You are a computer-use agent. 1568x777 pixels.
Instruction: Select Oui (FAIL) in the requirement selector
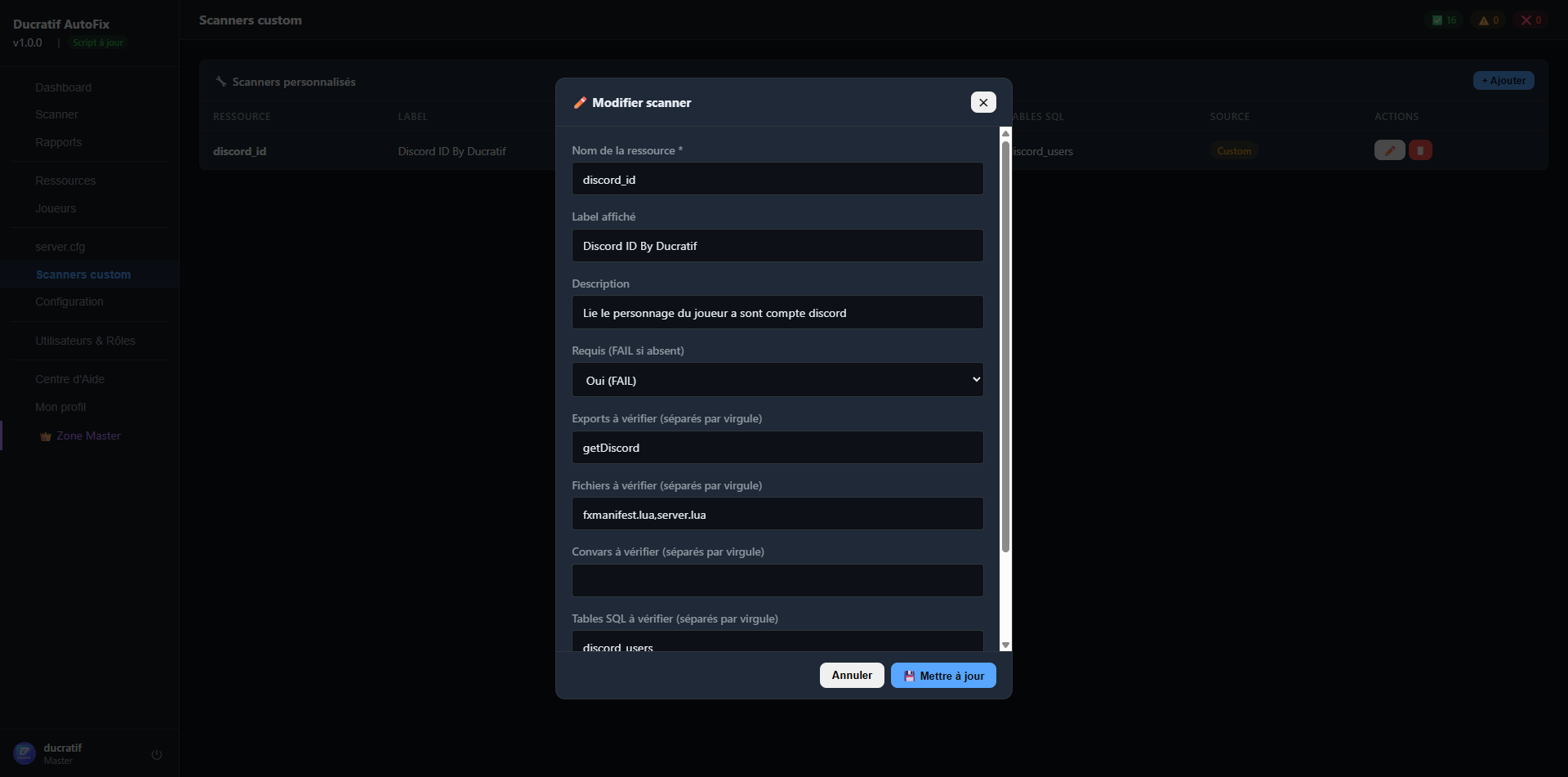tap(777, 379)
